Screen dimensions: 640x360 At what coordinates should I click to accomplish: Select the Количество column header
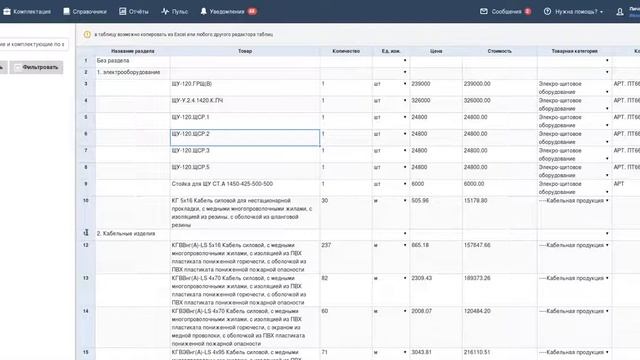pos(346,51)
